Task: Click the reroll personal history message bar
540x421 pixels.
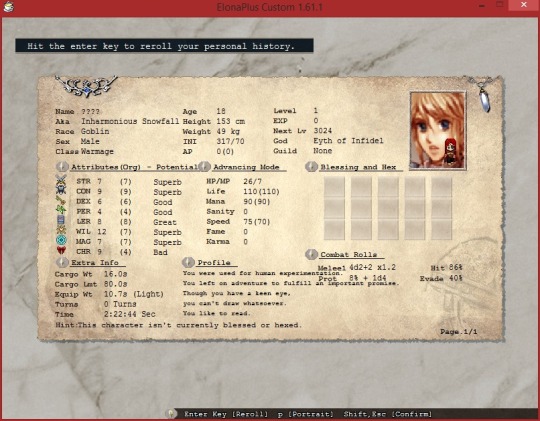Action: pyautogui.click(x=164, y=45)
